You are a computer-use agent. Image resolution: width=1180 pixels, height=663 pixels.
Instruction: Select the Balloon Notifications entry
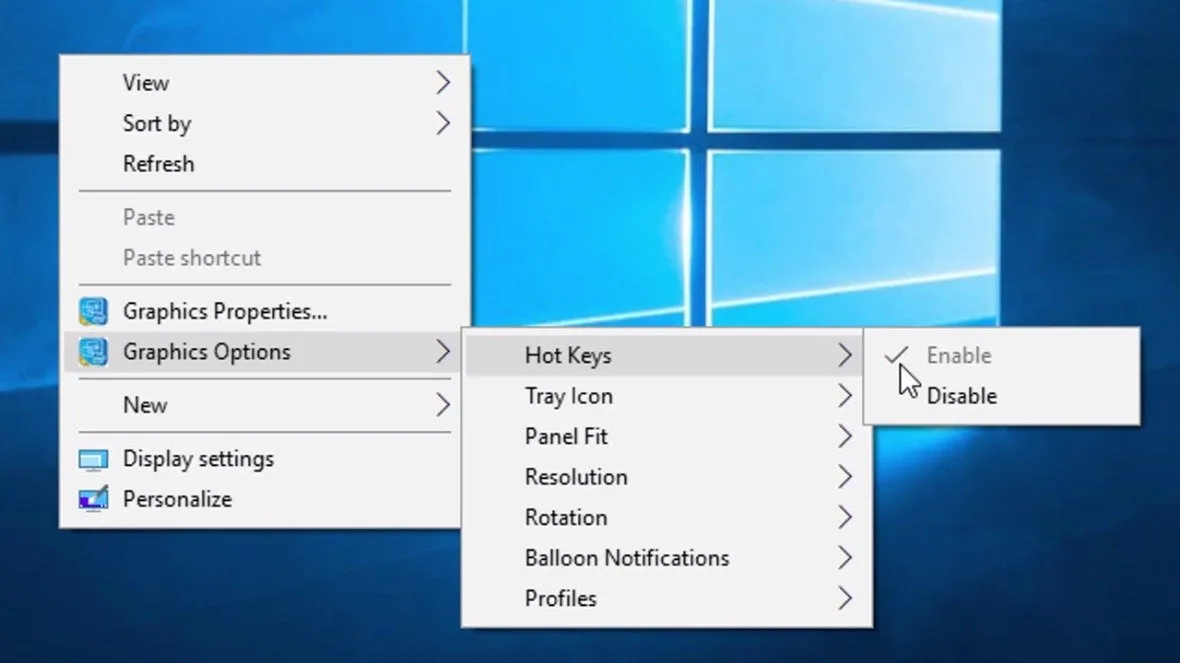666,558
